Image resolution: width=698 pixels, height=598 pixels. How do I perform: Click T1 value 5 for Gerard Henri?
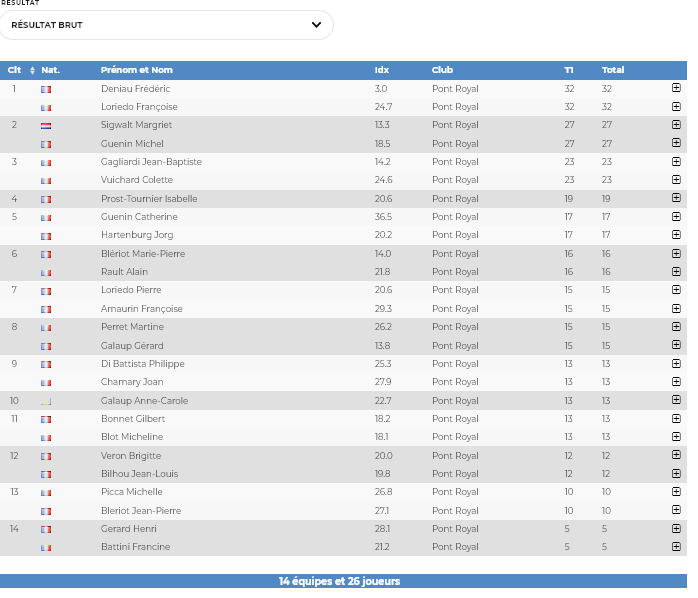pyautogui.click(x=567, y=529)
